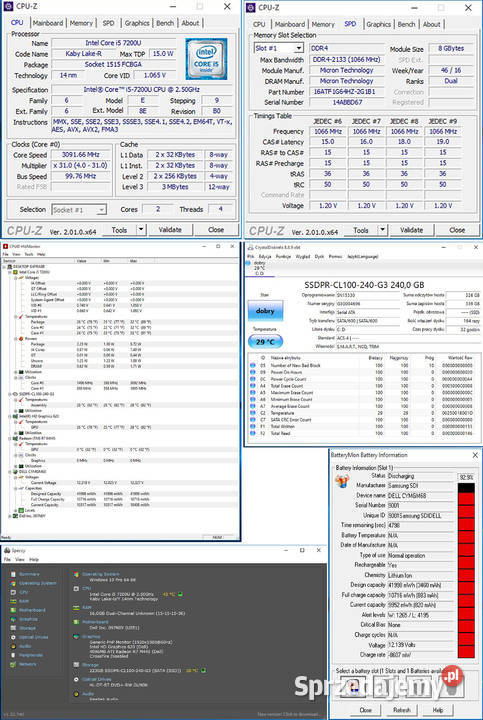Select the Network icon in Speccy sidebar

click(x=13, y=664)
